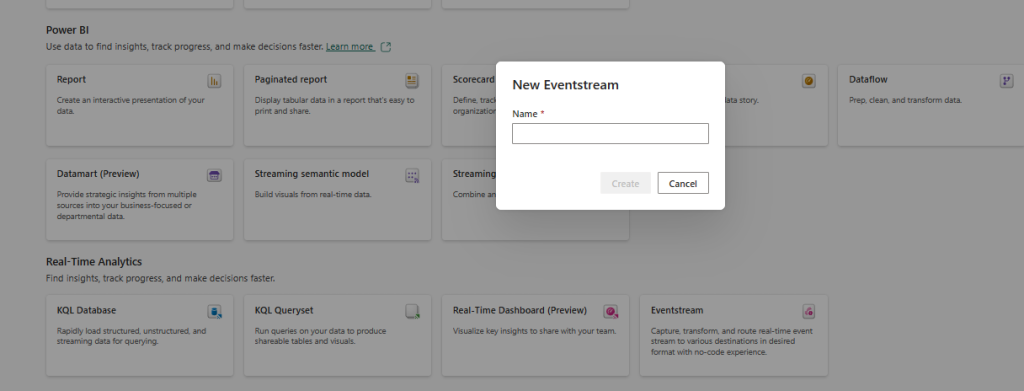Click the KQL Queryset icon
The height and width of the screenshot is (391, 1024).
(x=411, y=311)
